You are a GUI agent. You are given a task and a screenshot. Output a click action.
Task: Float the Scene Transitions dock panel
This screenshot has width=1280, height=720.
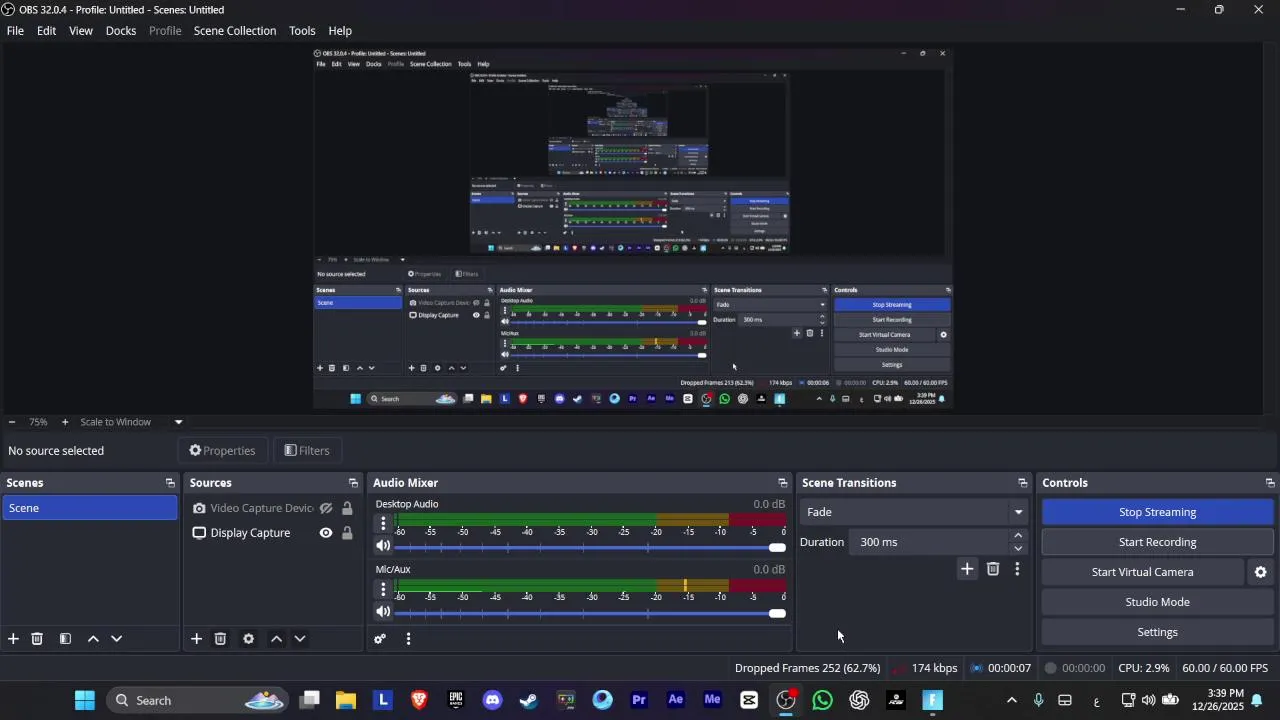coord(1023,483)
